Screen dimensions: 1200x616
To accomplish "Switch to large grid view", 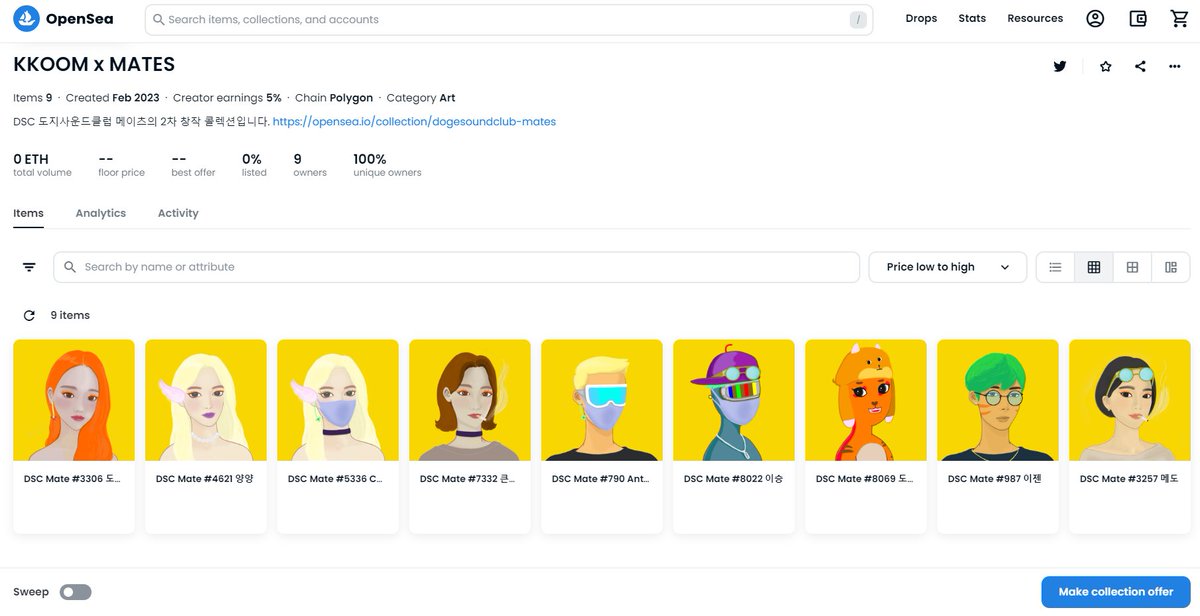I will coord(1132,267).
